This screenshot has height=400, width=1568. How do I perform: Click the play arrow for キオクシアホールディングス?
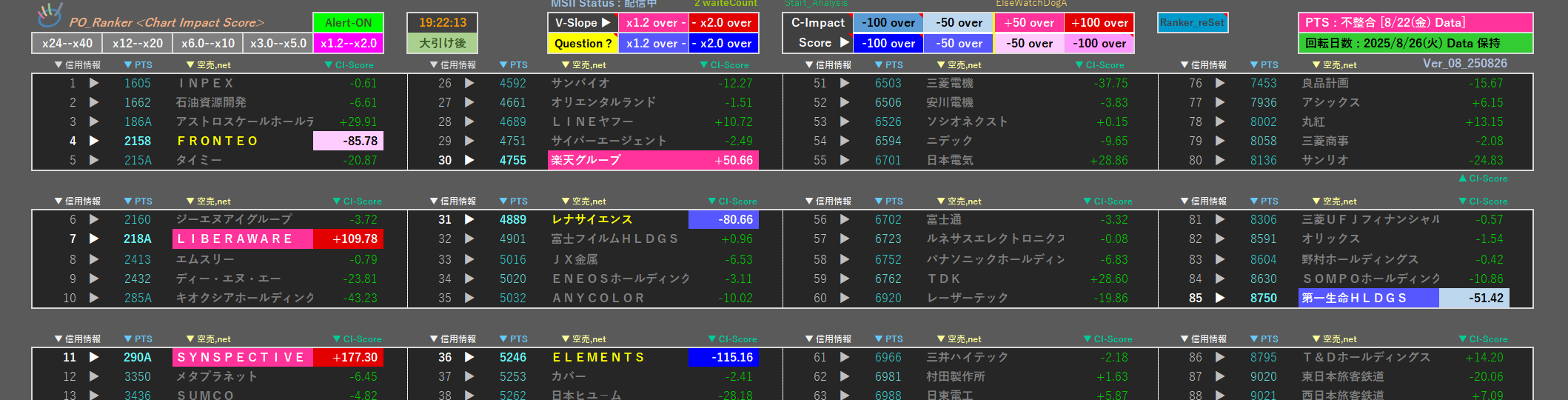click(x=94, y=298)
